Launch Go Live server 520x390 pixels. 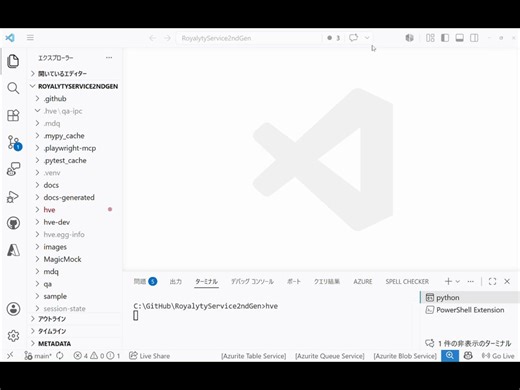498,356
